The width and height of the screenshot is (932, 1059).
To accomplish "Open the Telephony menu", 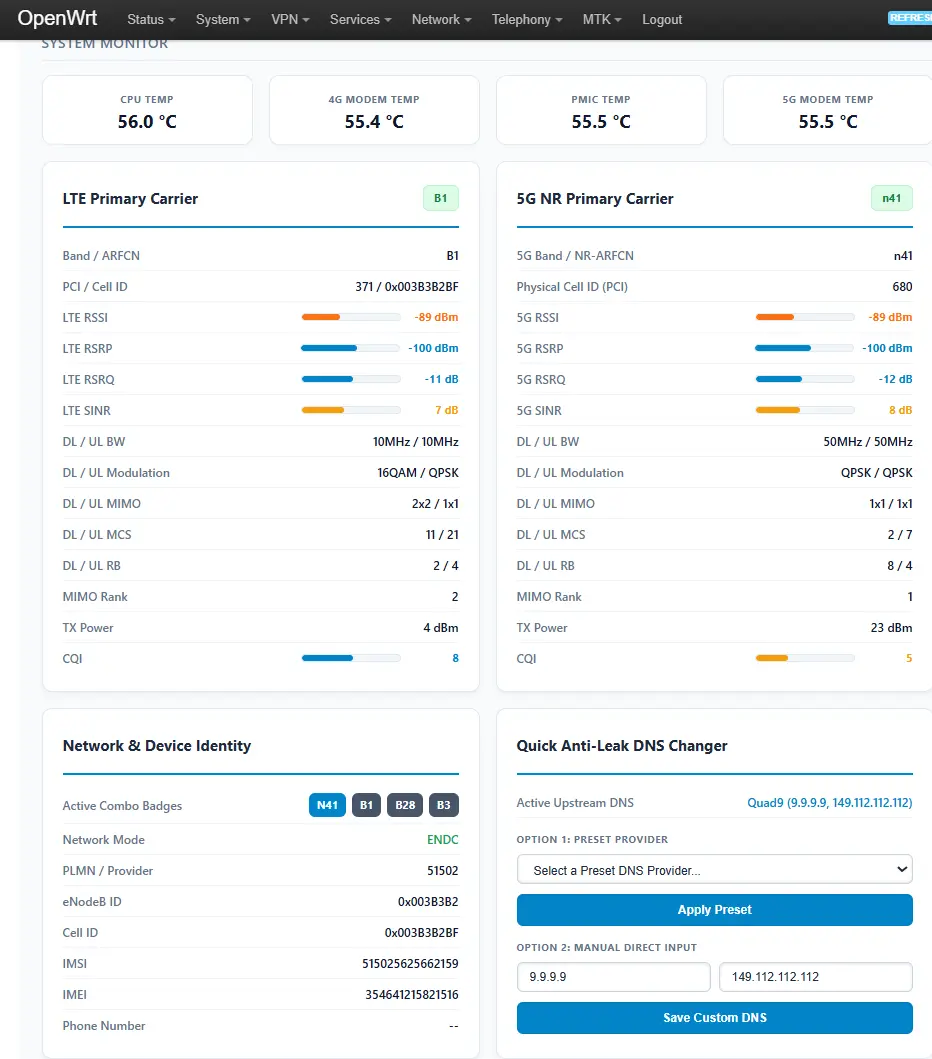I will (x=527, y=20).
